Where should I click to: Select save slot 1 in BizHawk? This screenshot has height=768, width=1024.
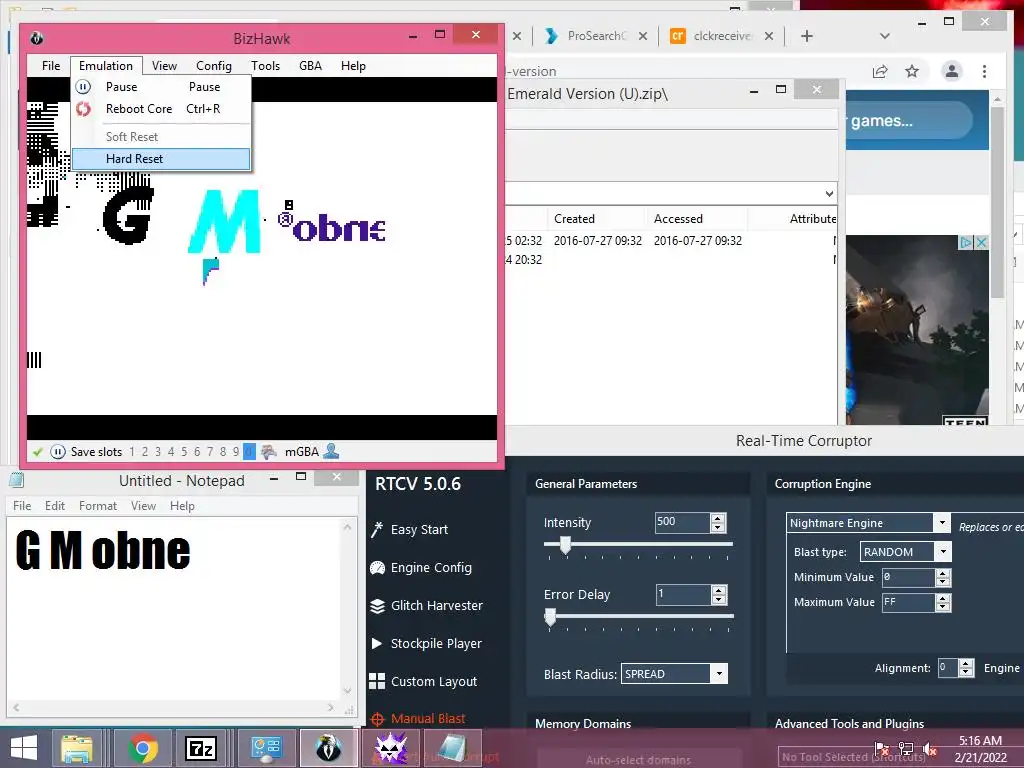tap(132, 452)
